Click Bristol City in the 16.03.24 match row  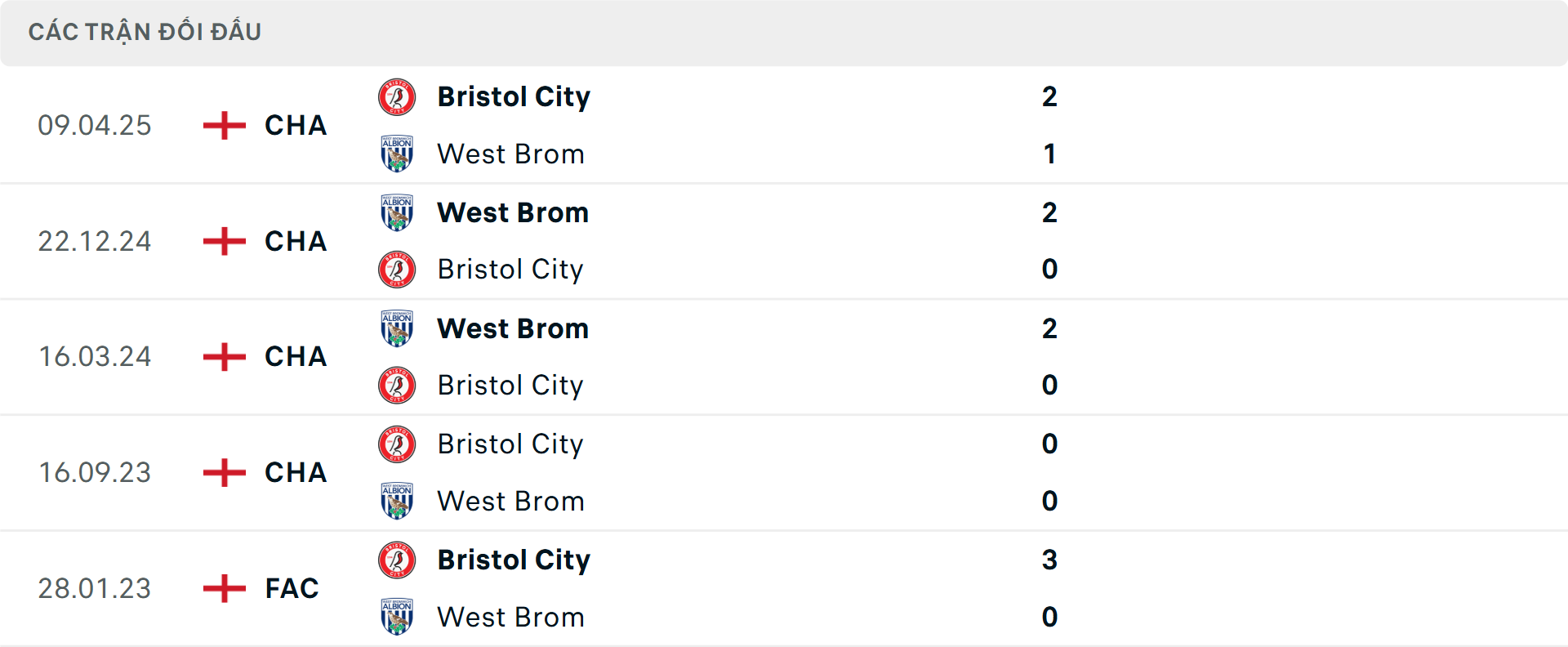pos(511,385)
